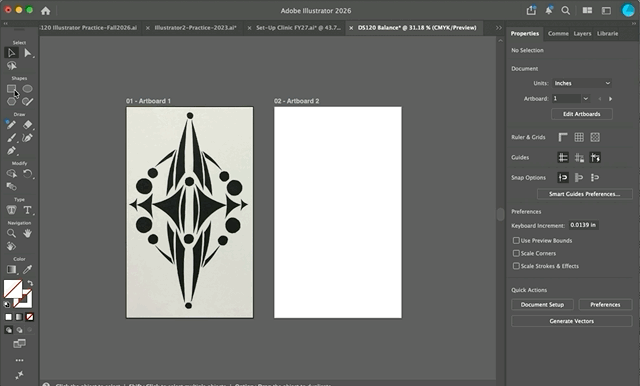Select the Eraser tool
The width and height of the screenshot is (640, 386).
(x=27, y=125)
